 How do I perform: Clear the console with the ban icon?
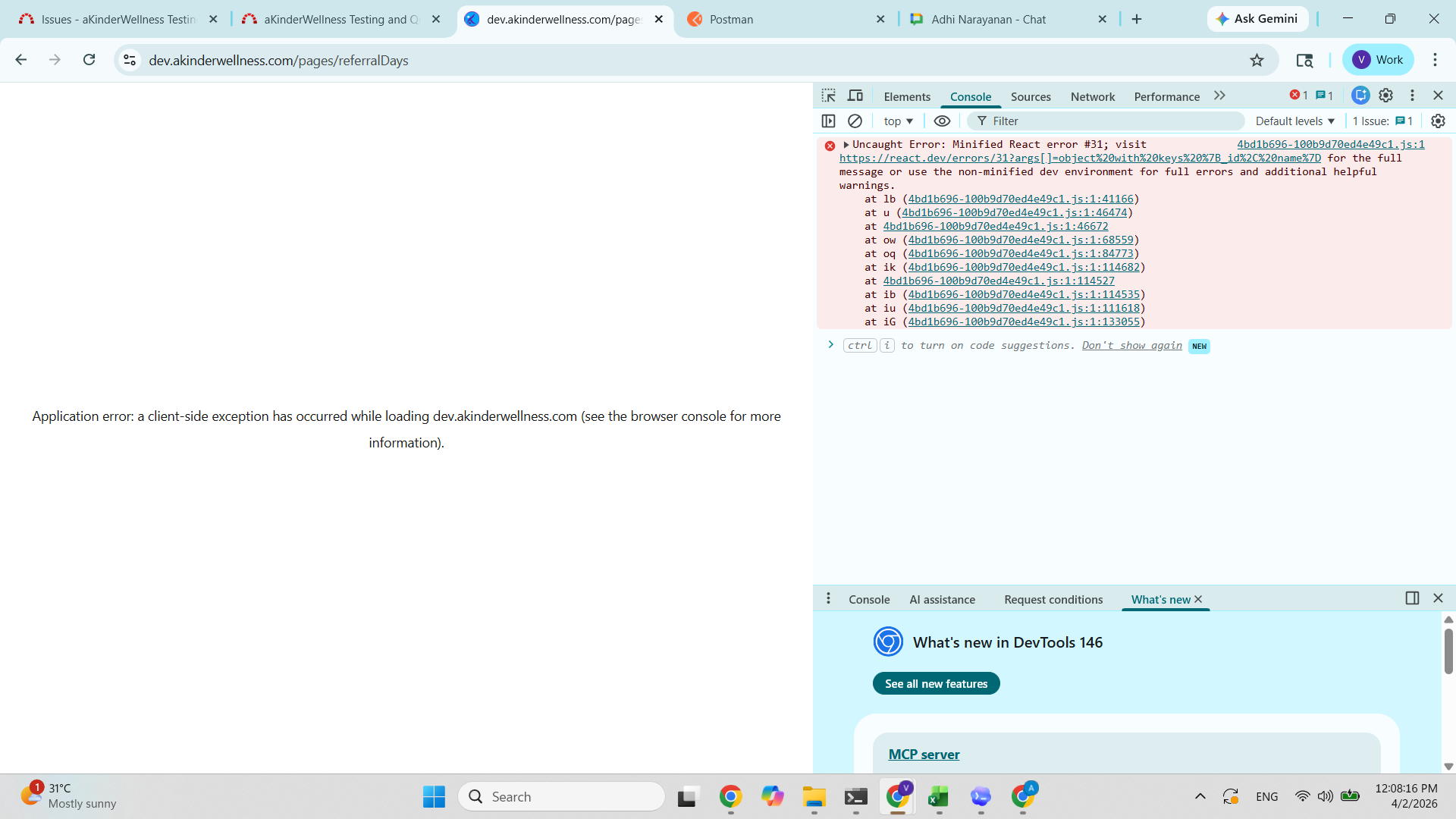tap(855, 121)
